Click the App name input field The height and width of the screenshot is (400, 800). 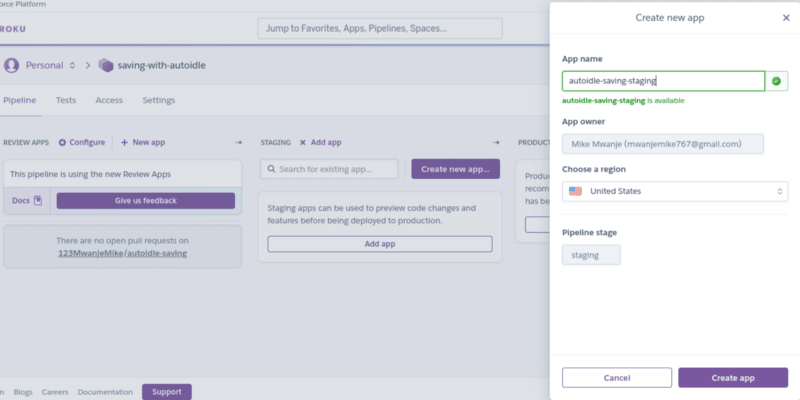pyautogui.click(x=663, y=81)
